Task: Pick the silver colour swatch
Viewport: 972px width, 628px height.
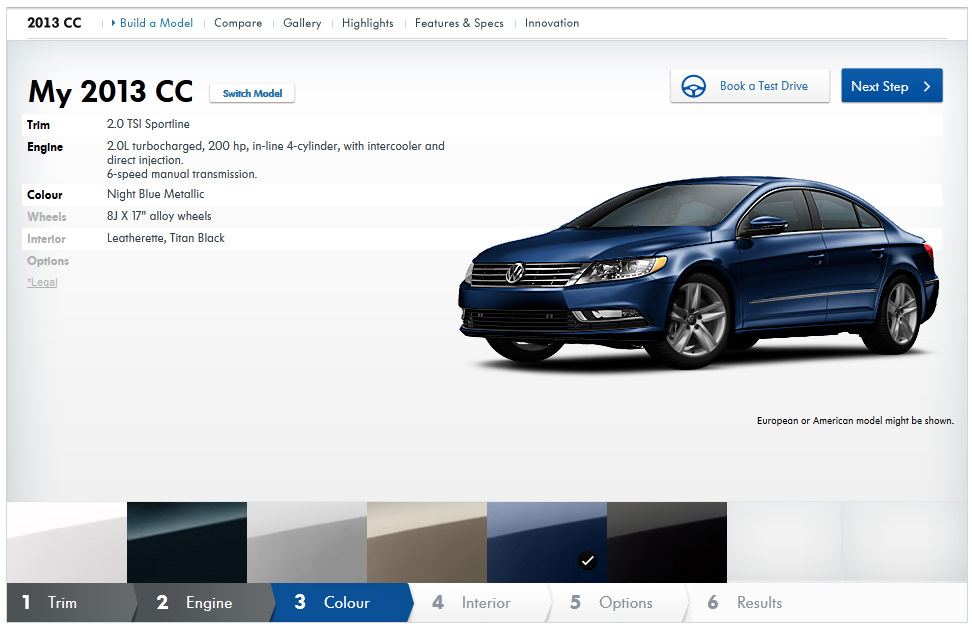Action: 307,542
